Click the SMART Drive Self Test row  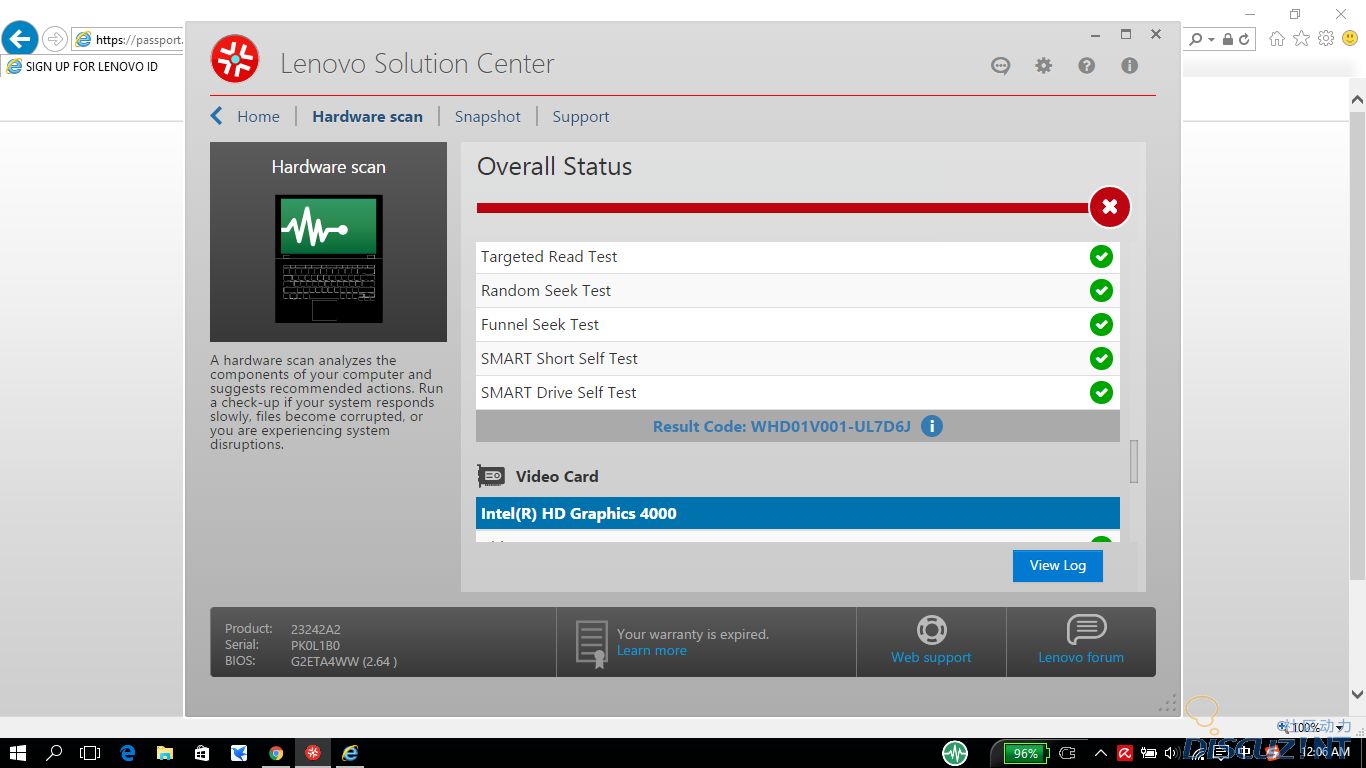798,393
